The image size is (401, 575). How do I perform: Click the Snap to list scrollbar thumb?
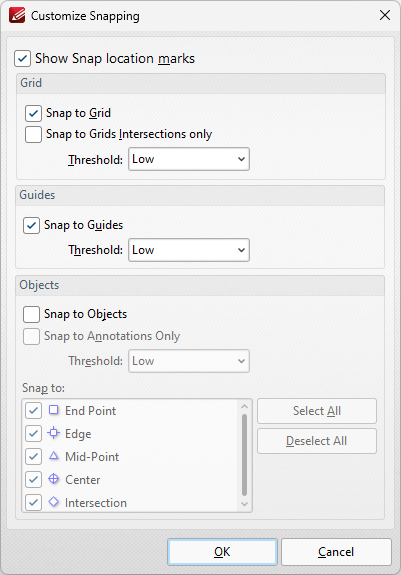[244, 455]
